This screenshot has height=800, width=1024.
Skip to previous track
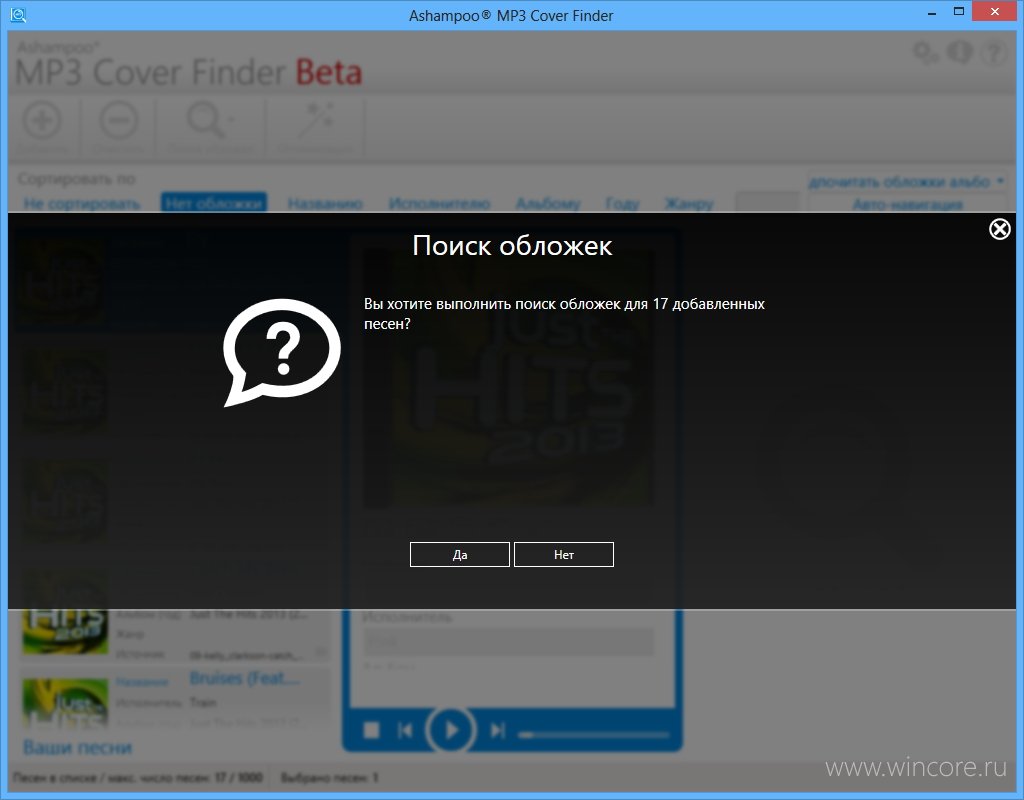405,730
